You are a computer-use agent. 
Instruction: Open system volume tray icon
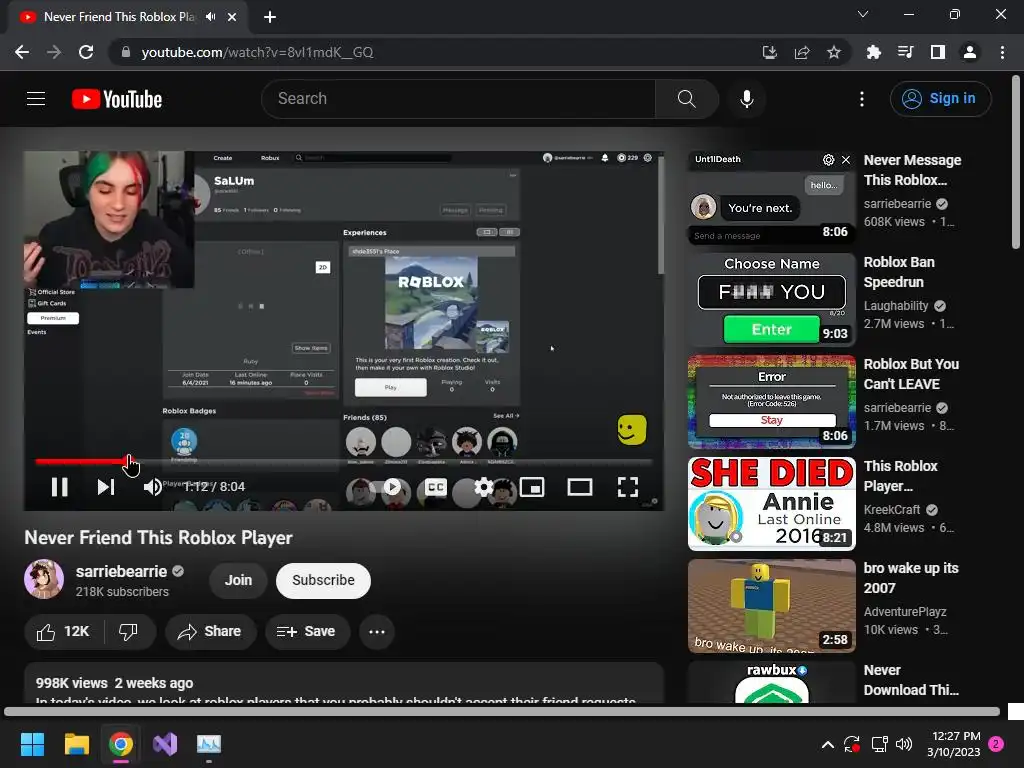[x=904, y=744]
